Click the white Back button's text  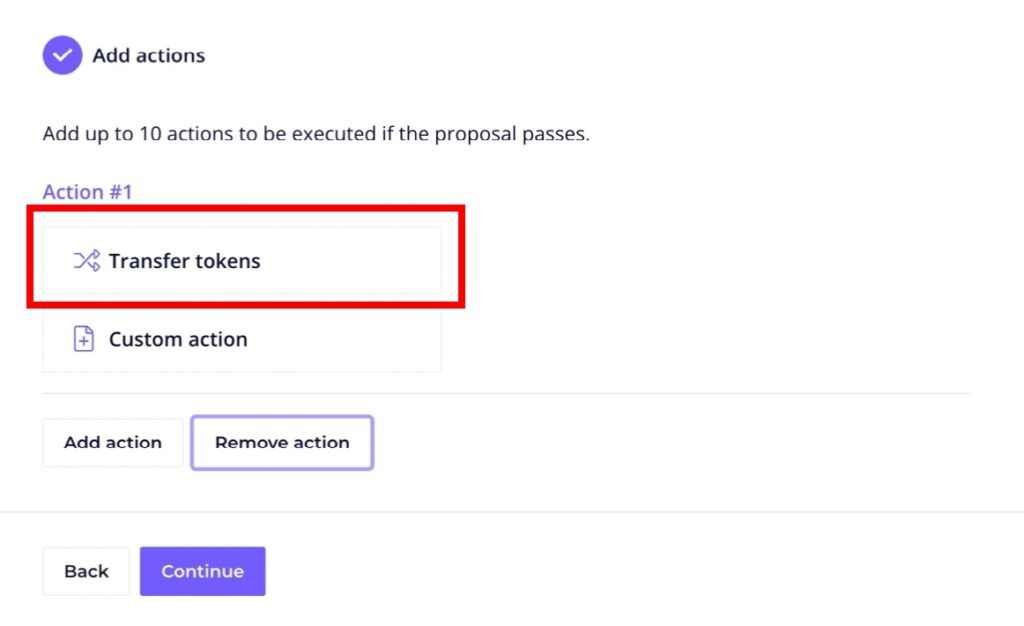point(86,571)
